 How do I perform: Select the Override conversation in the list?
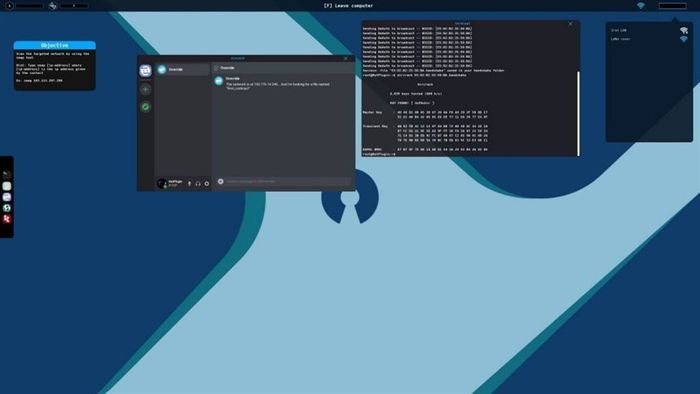click(183, 69)
